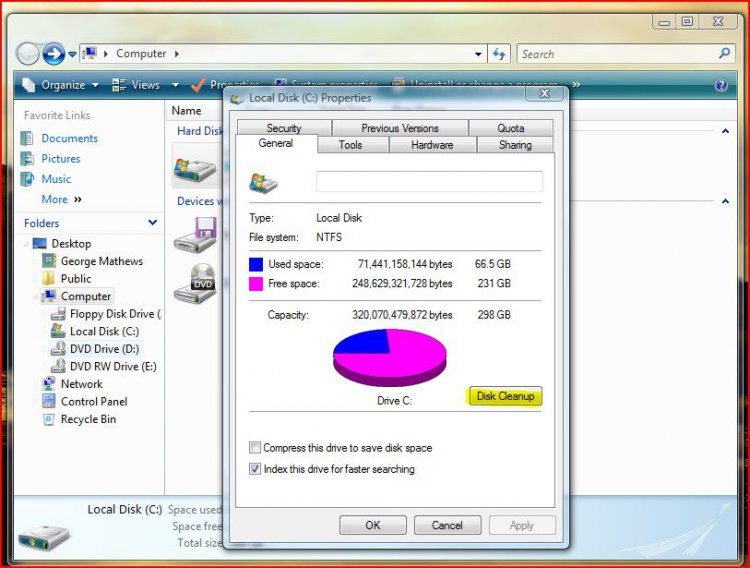
Task: Switch to the Previous Versions tab
Action: tap(400, 128)
